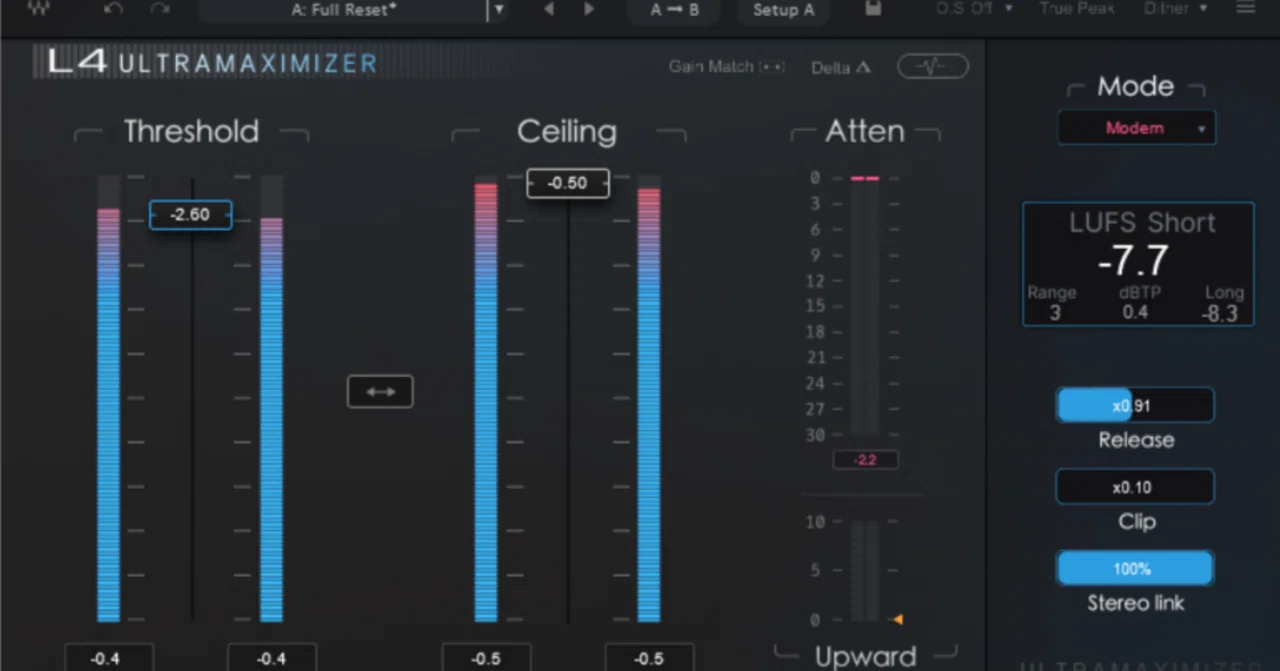Click the Range value 3
The height and width of the screenshot is (671, 1280).
coord(1053,313)
